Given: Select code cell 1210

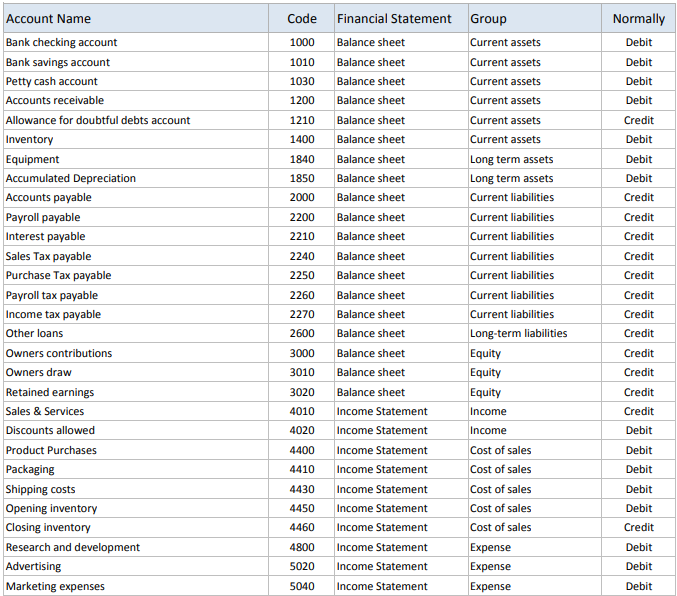Looking at the screenshot, I should coord(301,120).
